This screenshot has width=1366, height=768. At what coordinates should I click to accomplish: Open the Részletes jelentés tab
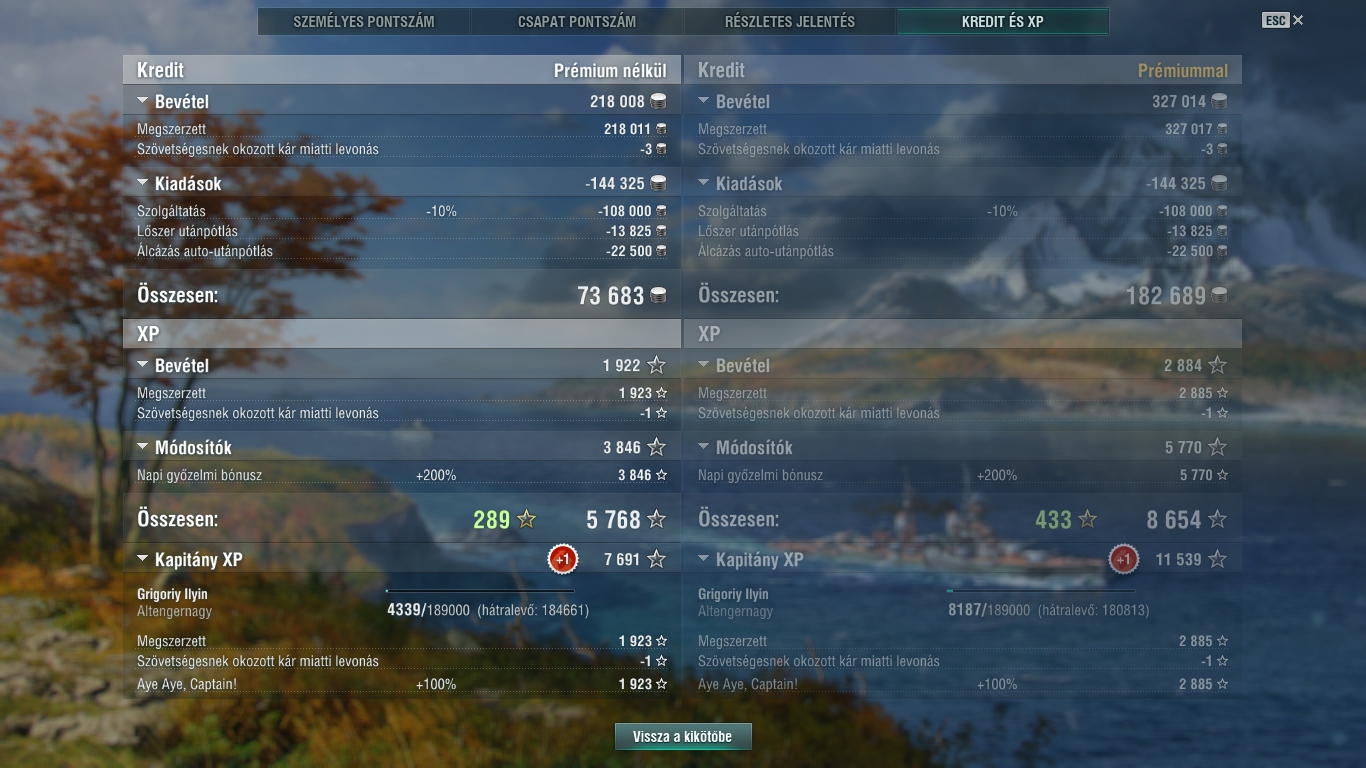[790, 21]
